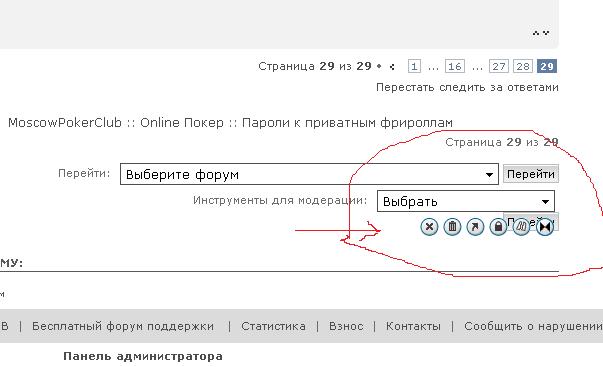Click the previous-page icon before page 1

click(392, 67)
